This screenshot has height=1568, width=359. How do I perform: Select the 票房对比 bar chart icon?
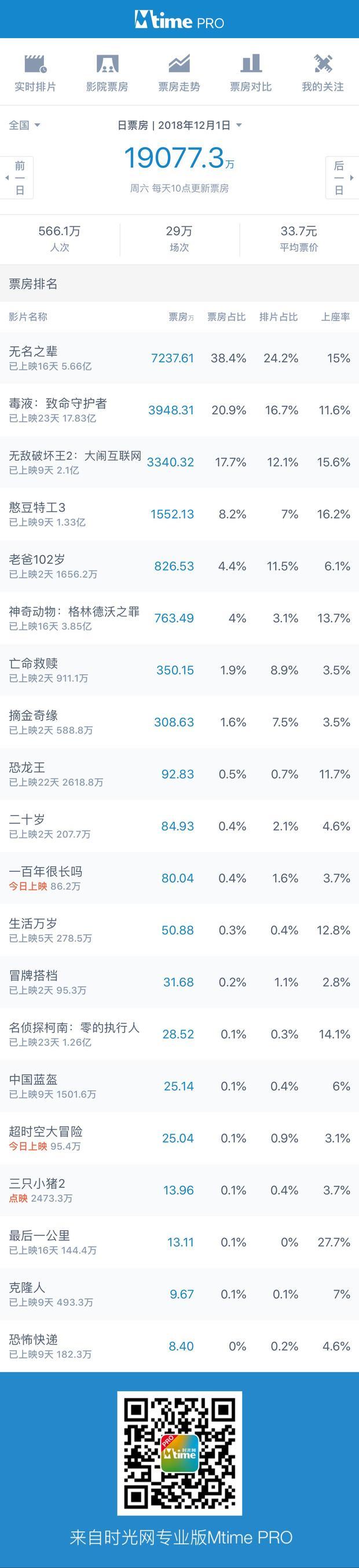[x=251, y=63]
